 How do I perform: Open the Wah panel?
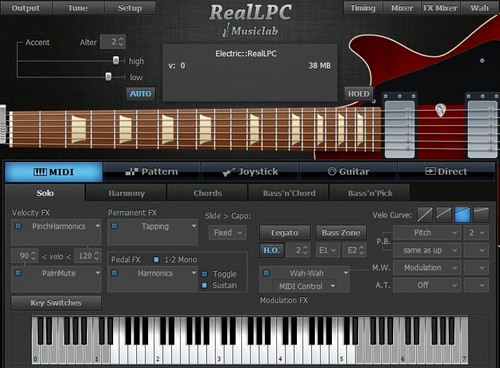pyautogui.click(x=480, y=8)
